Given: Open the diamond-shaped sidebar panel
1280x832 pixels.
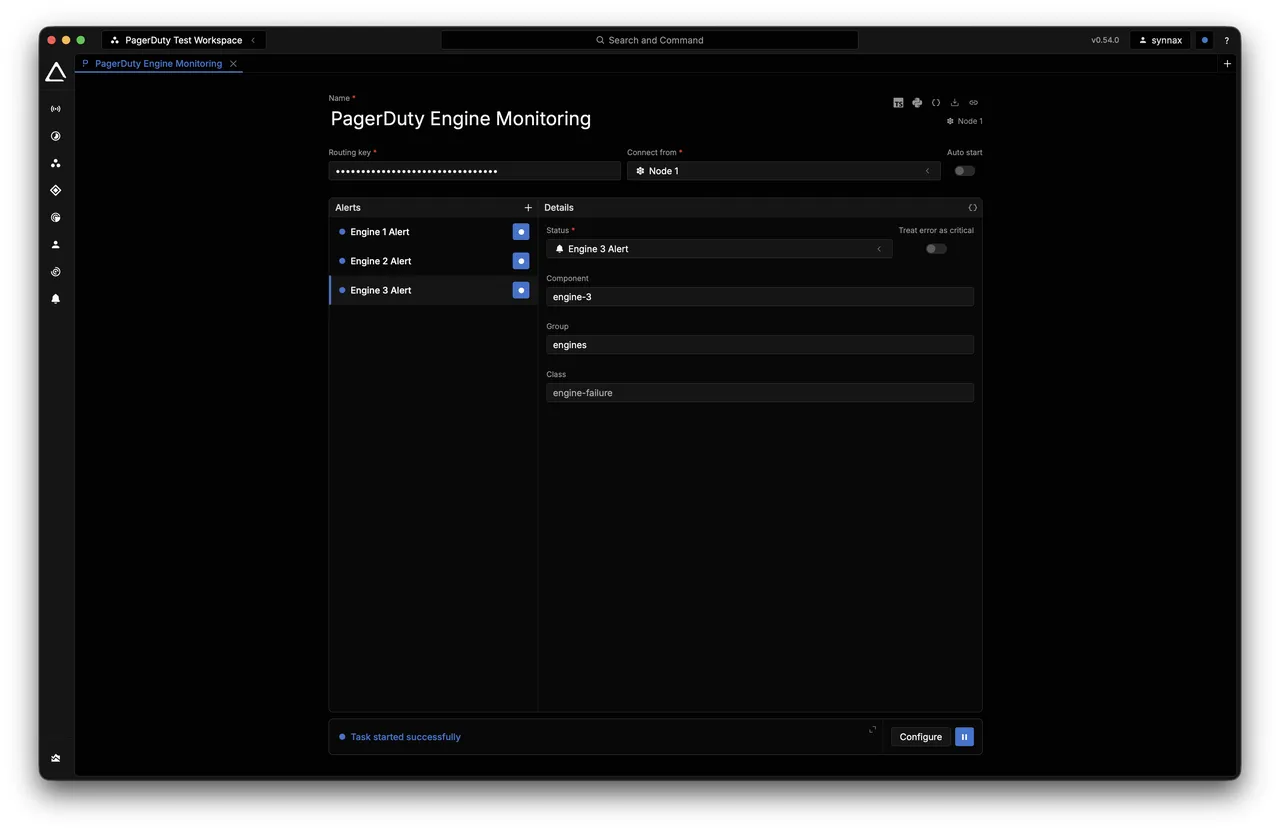Looking at the screenshot, I should pos(56,190).
